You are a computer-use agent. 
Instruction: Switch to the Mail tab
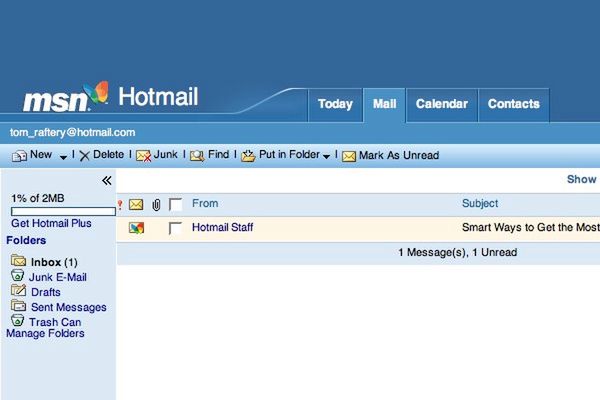(x=384, y=104)
